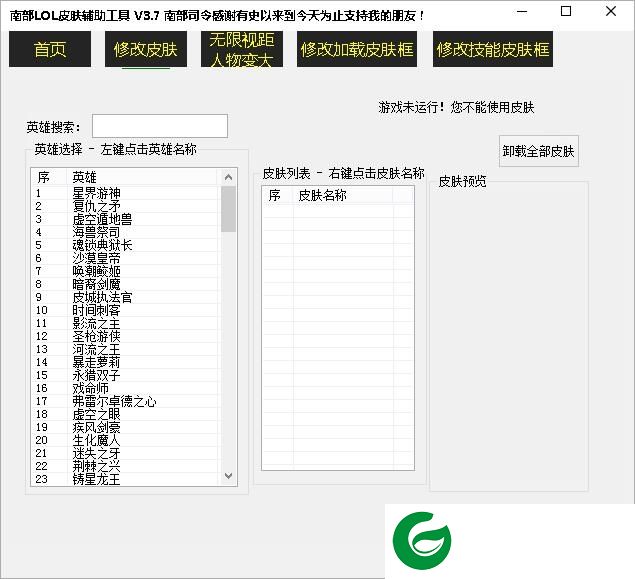Open the 首页 tab
The height and width of the screenshot is (579, 635).
(x=50, y=49)
